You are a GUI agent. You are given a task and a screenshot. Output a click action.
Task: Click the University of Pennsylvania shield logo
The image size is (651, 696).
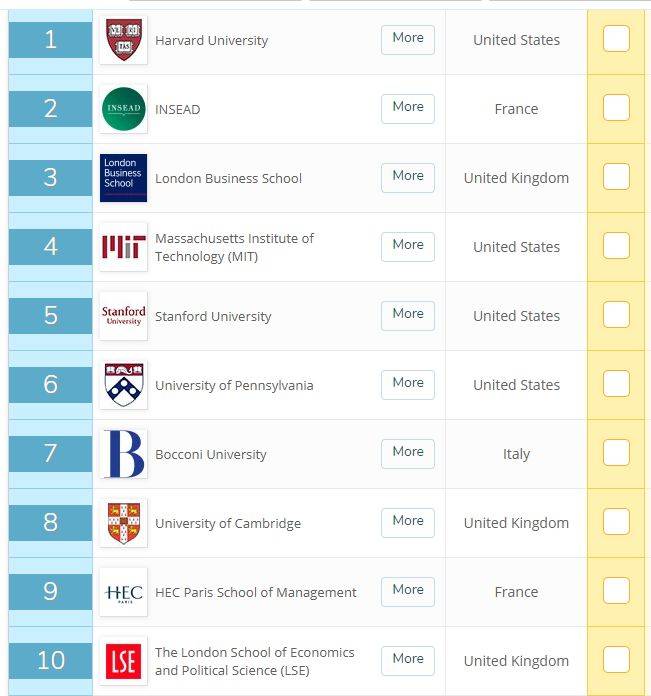(x=123, y=385)
